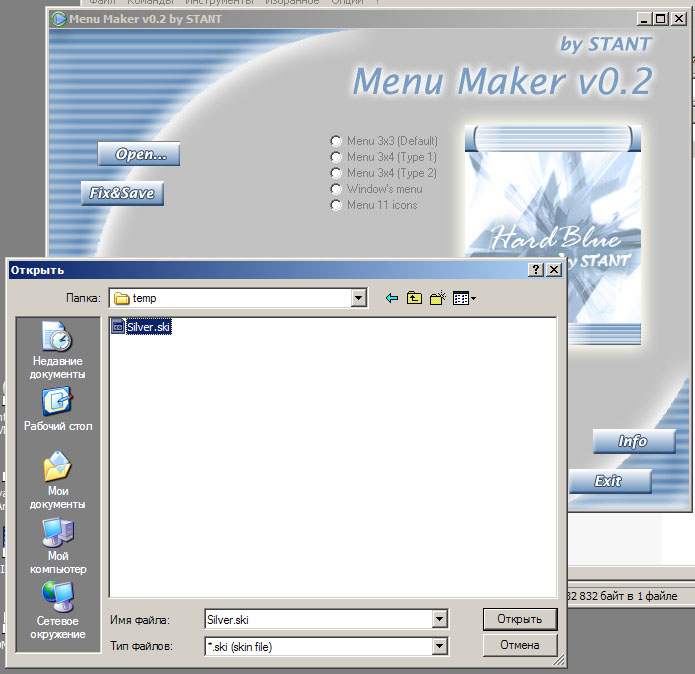Click the Open... button in Menu Maker

[x=139, y=154]
